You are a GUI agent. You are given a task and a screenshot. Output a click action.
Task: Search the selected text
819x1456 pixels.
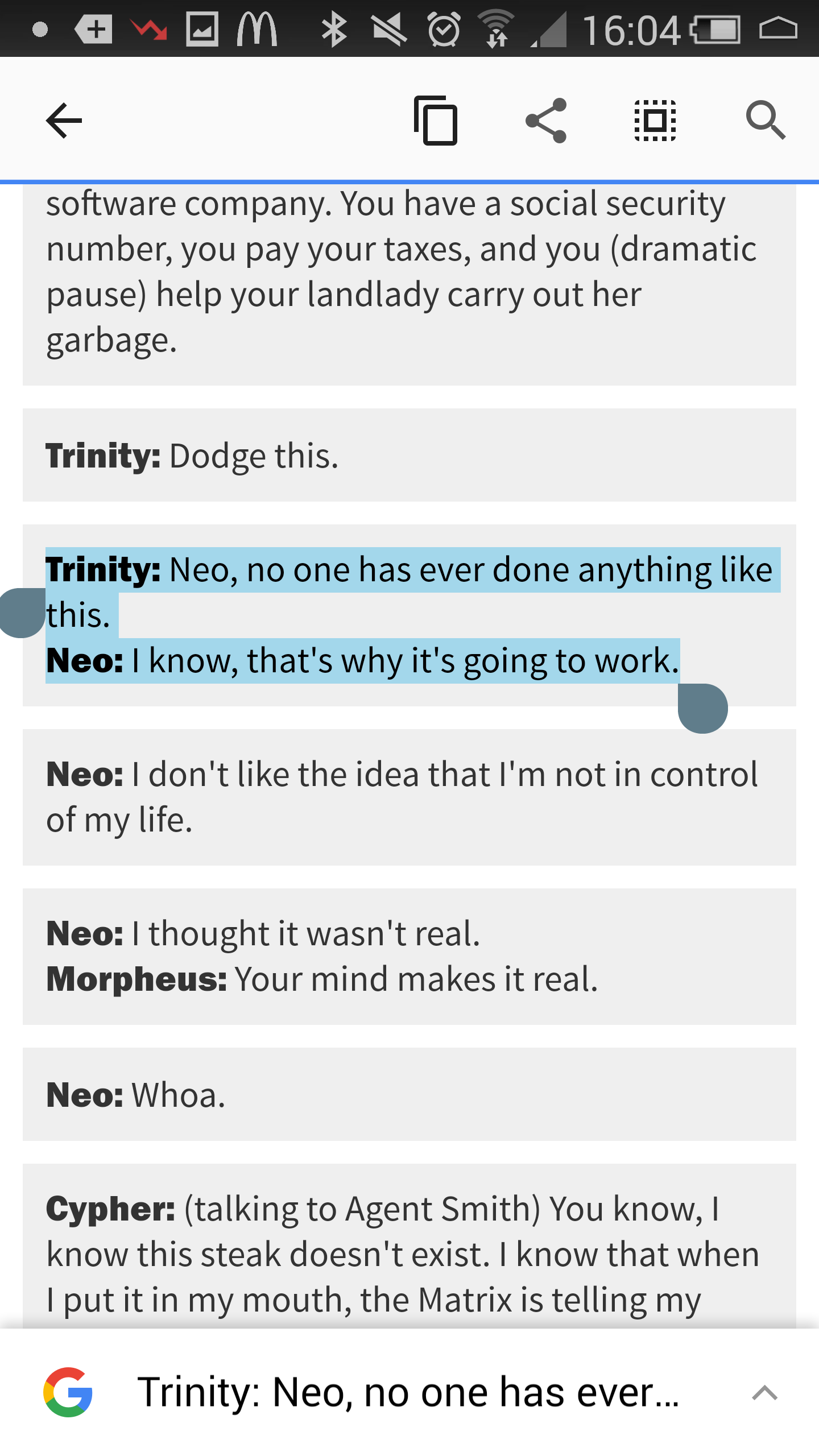[766, 121]
